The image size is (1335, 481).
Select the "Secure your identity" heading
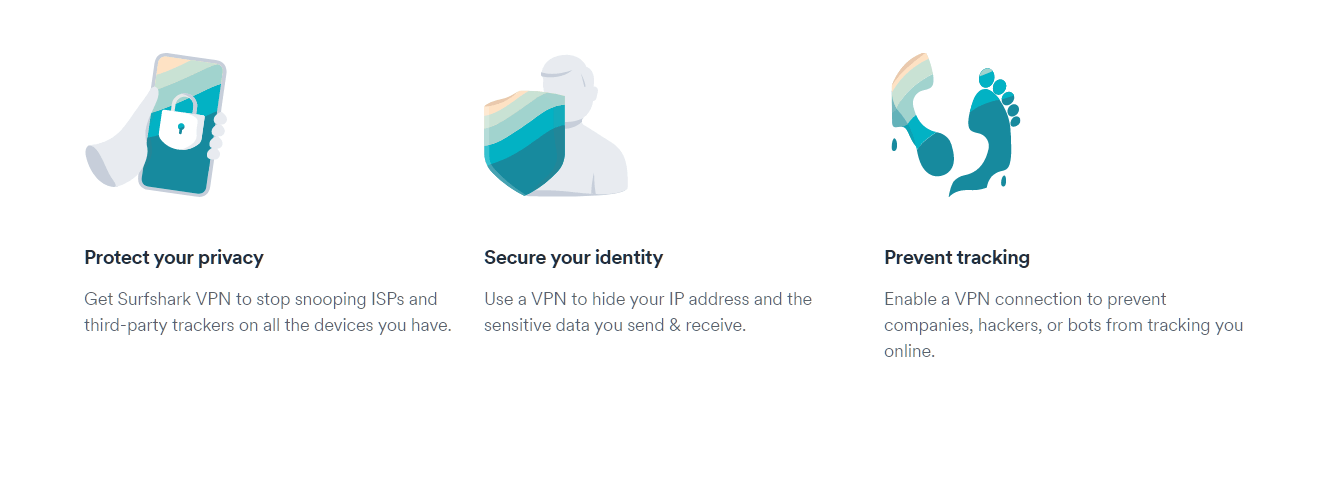(573, 257)
